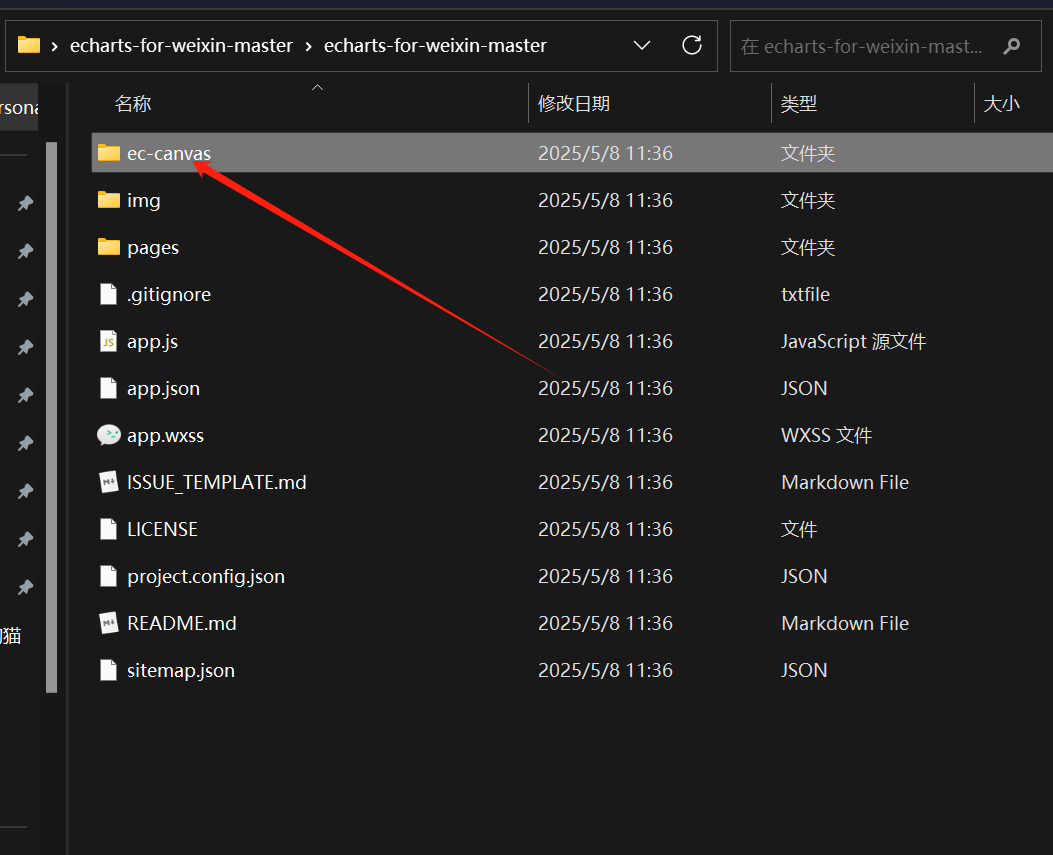The width and height of the screenshot is (1053, 855).
Task: Click the app.js JavaScript file icon
Action: [108, 341]
